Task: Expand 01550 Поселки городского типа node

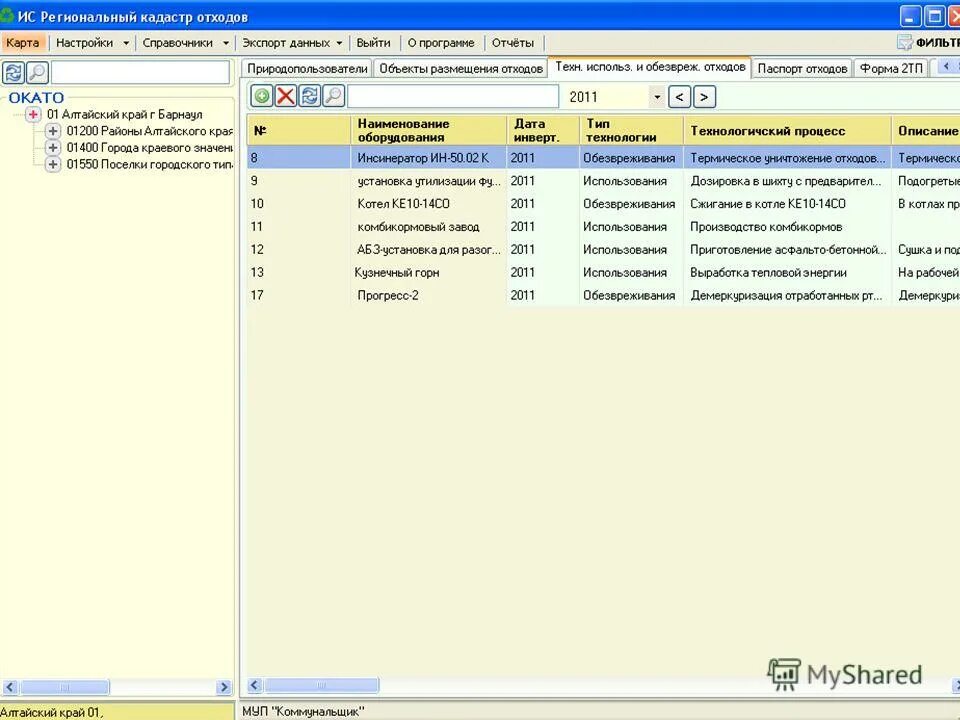Action: pyautogui.click(x=53, y=164)
